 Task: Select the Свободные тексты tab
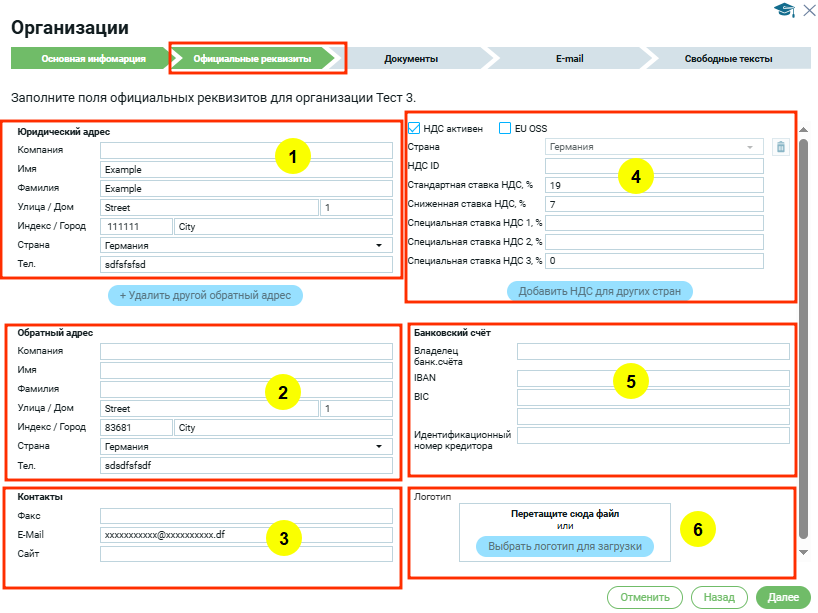[x=728, y=59]
